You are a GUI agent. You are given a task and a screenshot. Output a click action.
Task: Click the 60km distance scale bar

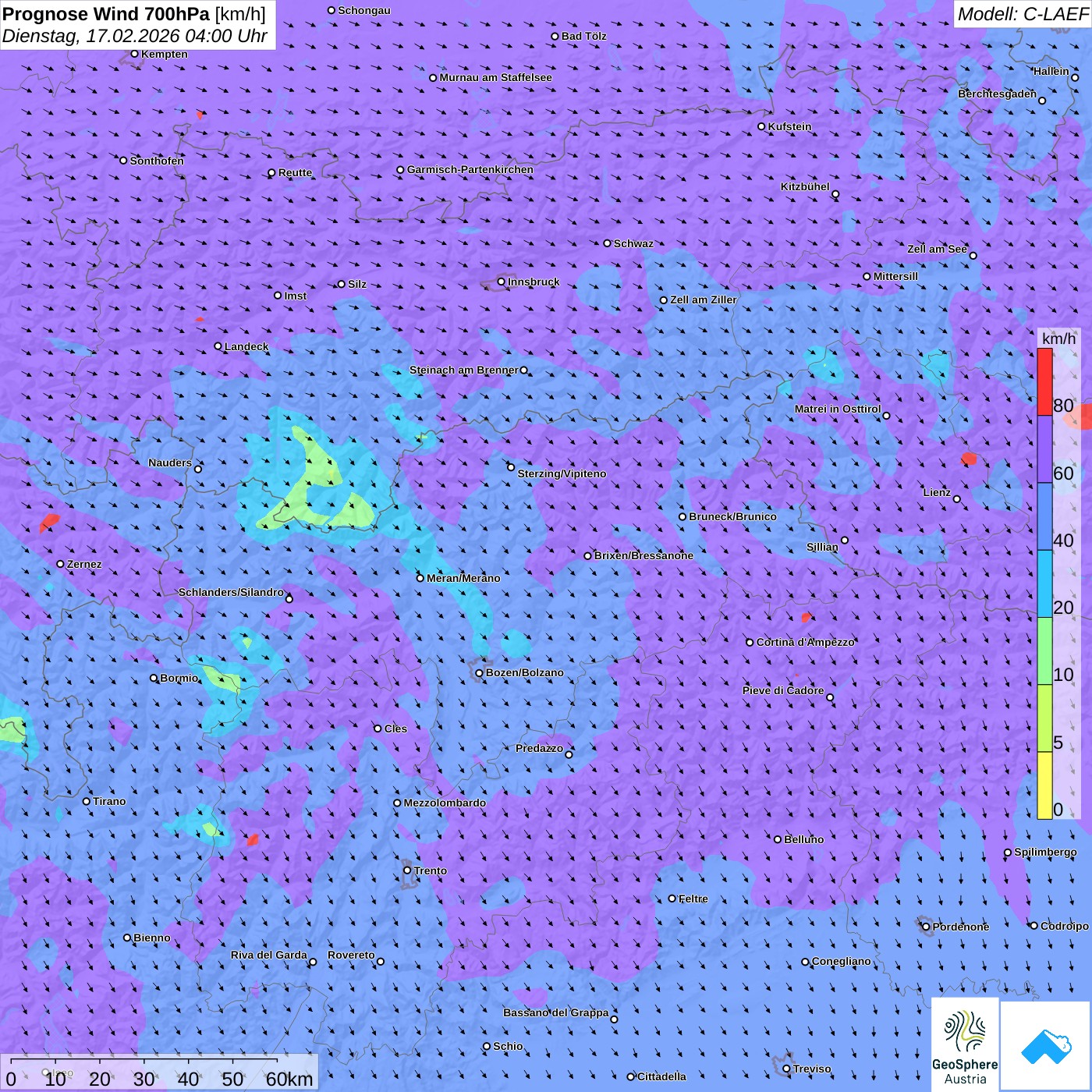144,1062
